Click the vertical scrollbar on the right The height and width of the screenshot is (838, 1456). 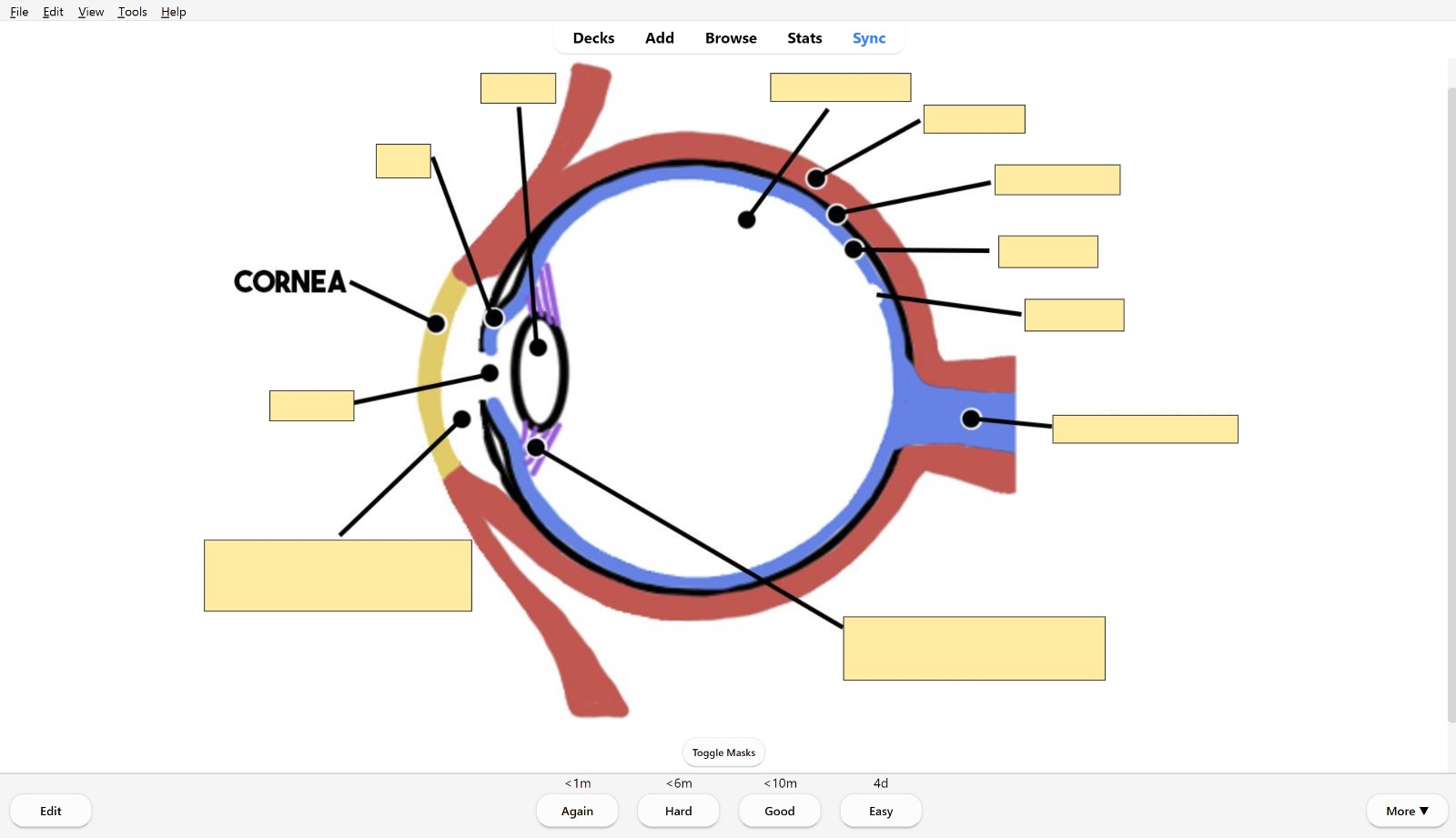pyautogui.click(x=1451, y=400)
